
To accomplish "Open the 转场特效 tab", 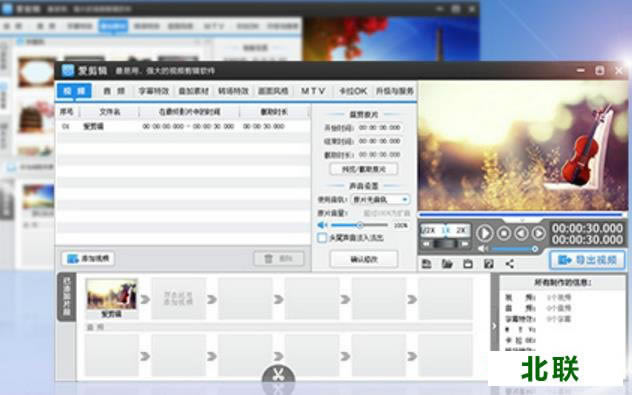I will 233,91.
